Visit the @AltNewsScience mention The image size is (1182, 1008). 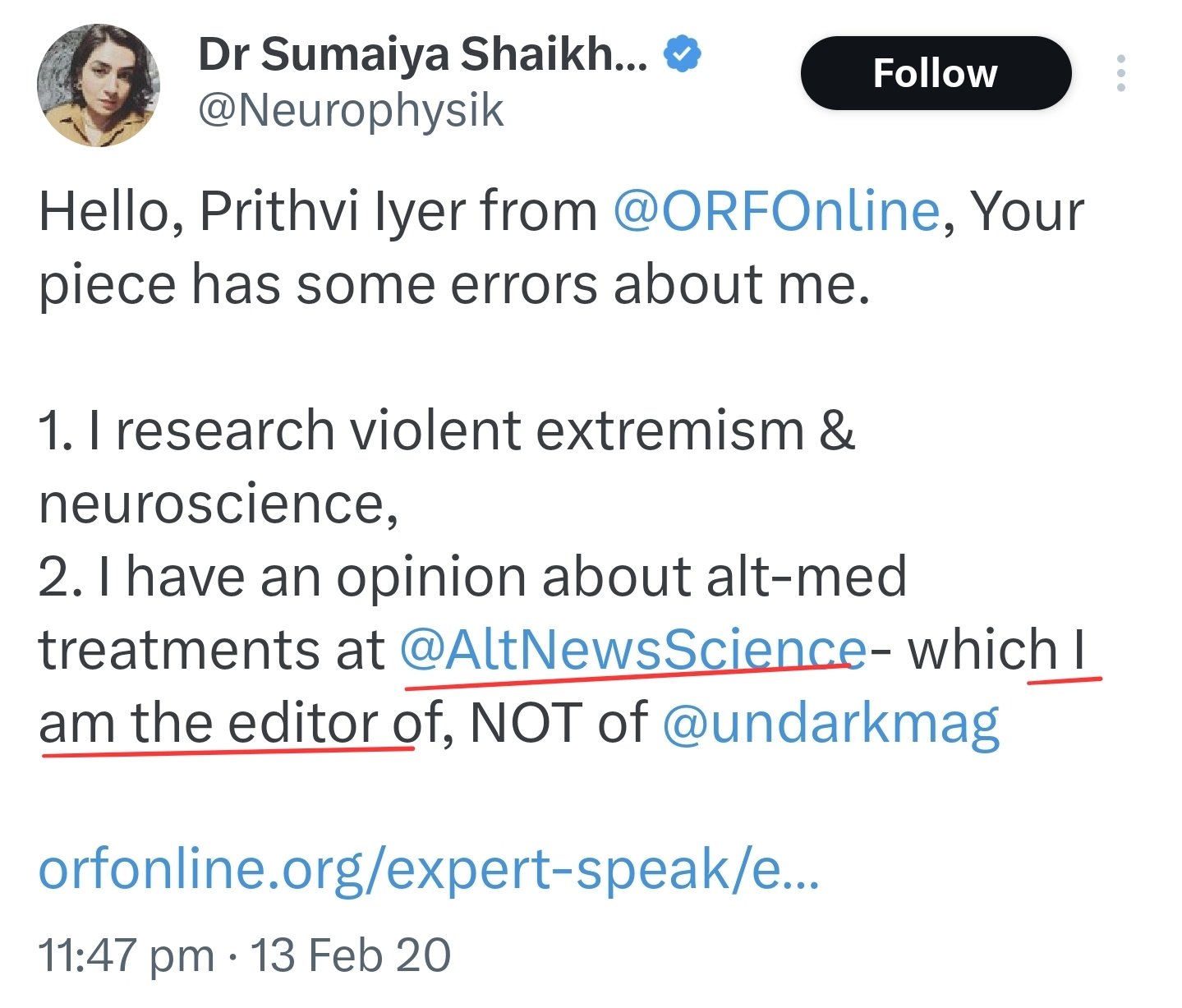tap(633, 649)
